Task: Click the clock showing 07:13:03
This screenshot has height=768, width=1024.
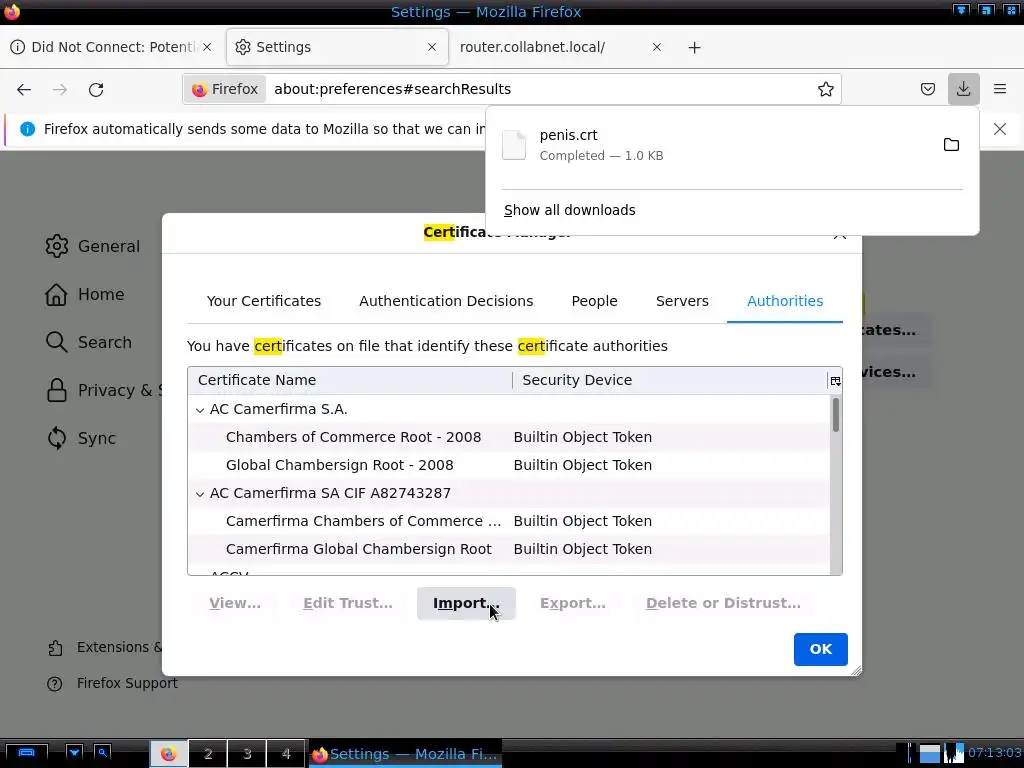Action: click(994, 753)
